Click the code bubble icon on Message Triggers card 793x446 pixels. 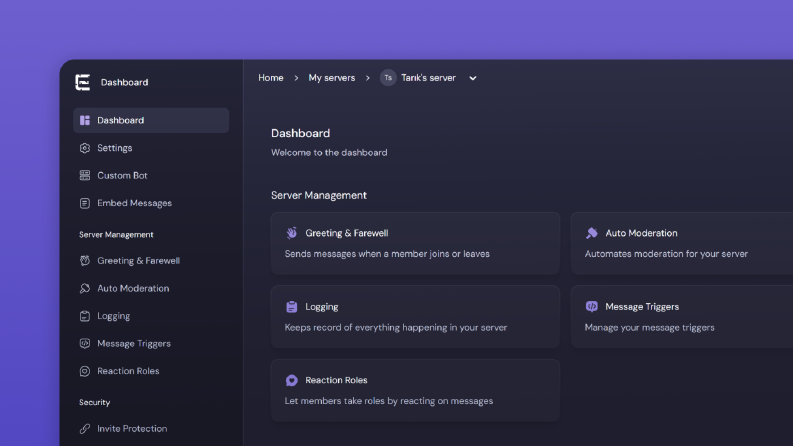592,306
